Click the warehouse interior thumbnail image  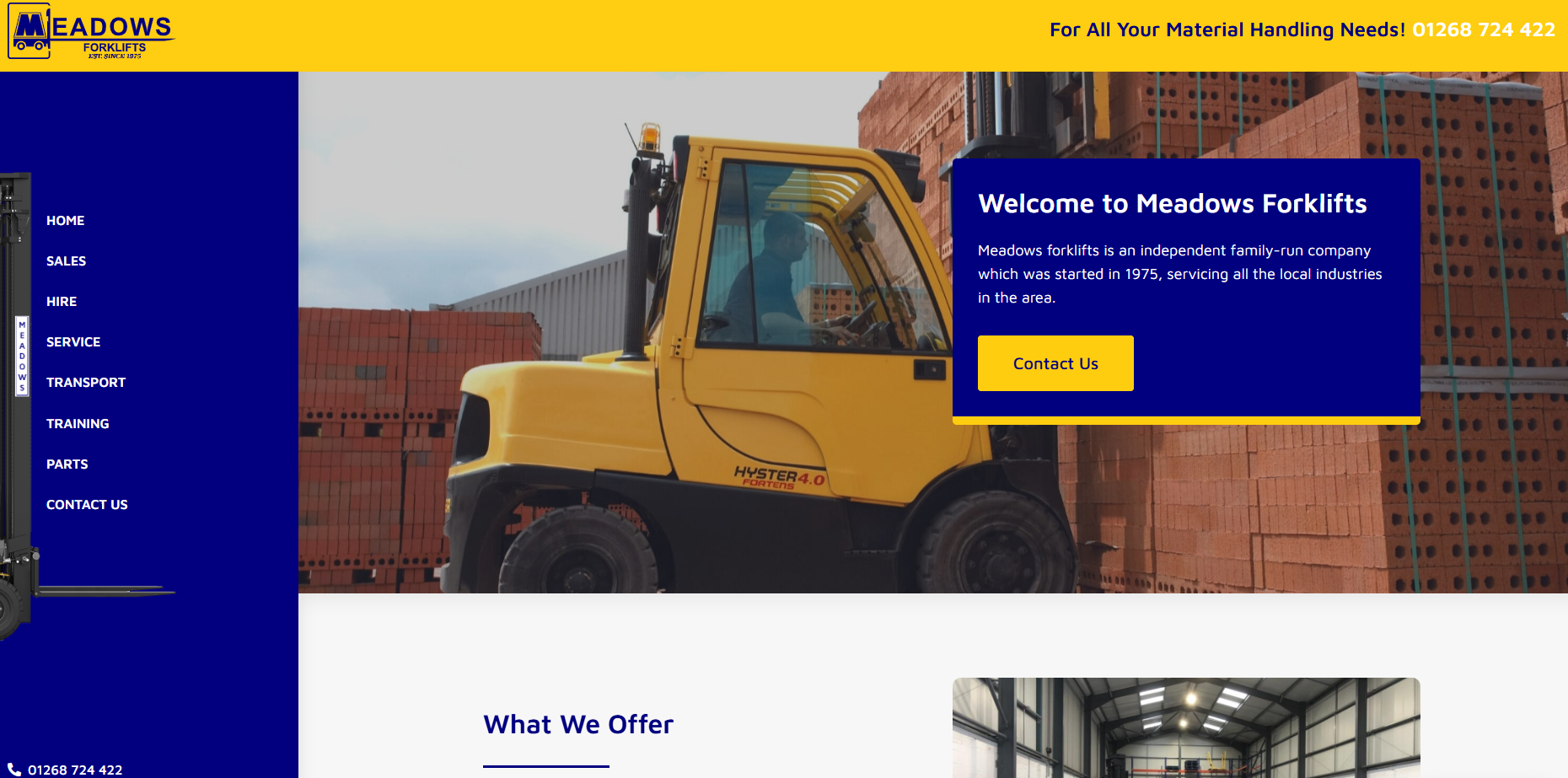pos(1186,727)
